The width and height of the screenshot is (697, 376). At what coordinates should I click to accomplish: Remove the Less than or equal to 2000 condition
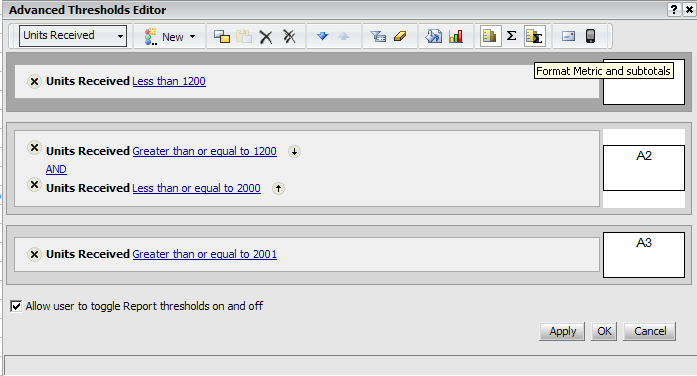tap(34, 184)
